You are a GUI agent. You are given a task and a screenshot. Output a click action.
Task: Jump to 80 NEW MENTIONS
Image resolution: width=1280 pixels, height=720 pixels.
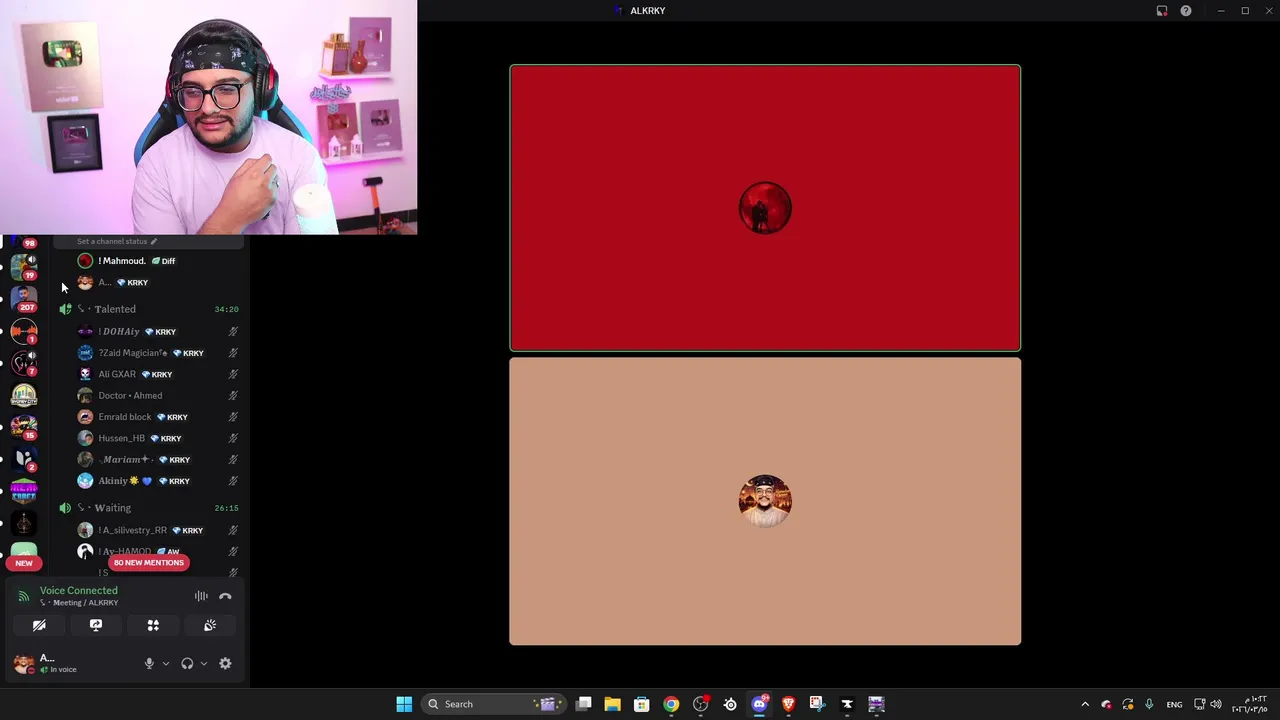coord(148,562)
